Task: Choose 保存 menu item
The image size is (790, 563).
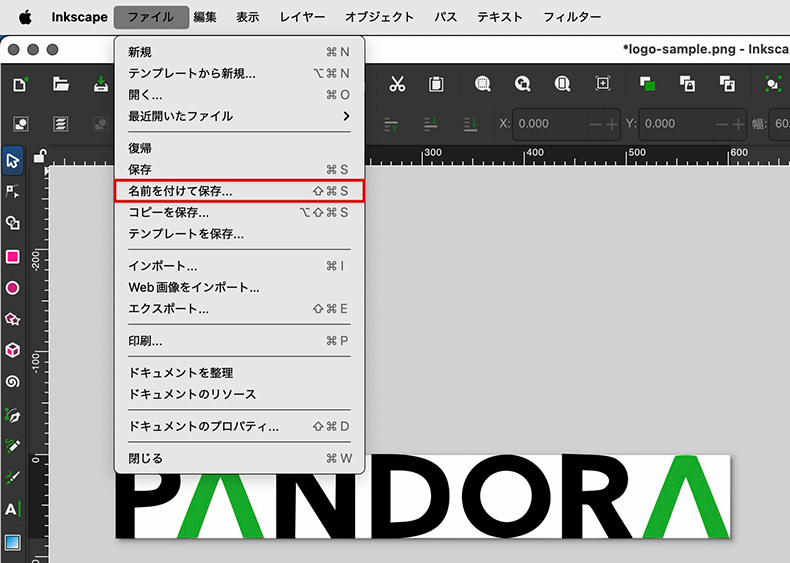Action: (x=239, y=169)
